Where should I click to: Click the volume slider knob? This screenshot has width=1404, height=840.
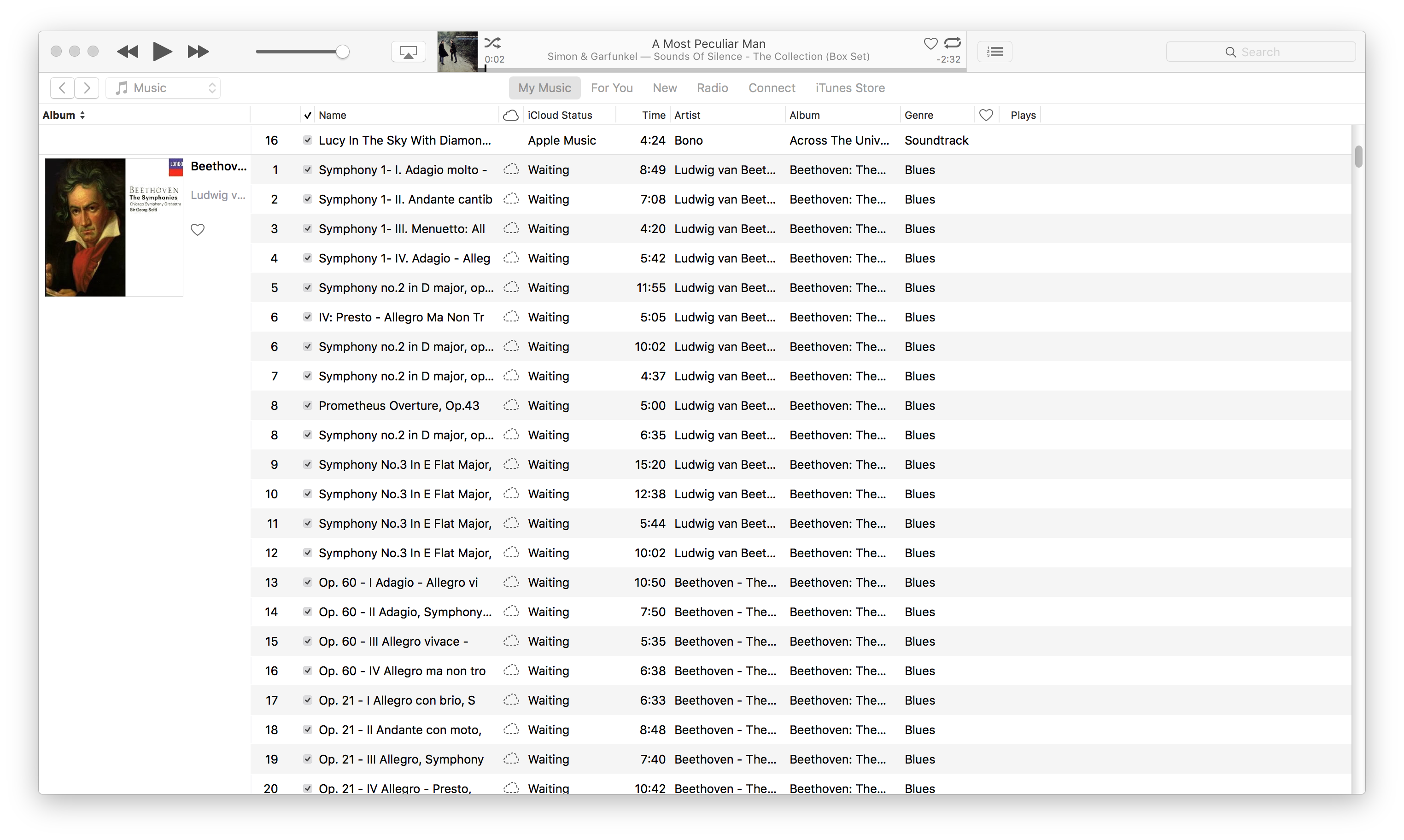[x=343, y=52]
